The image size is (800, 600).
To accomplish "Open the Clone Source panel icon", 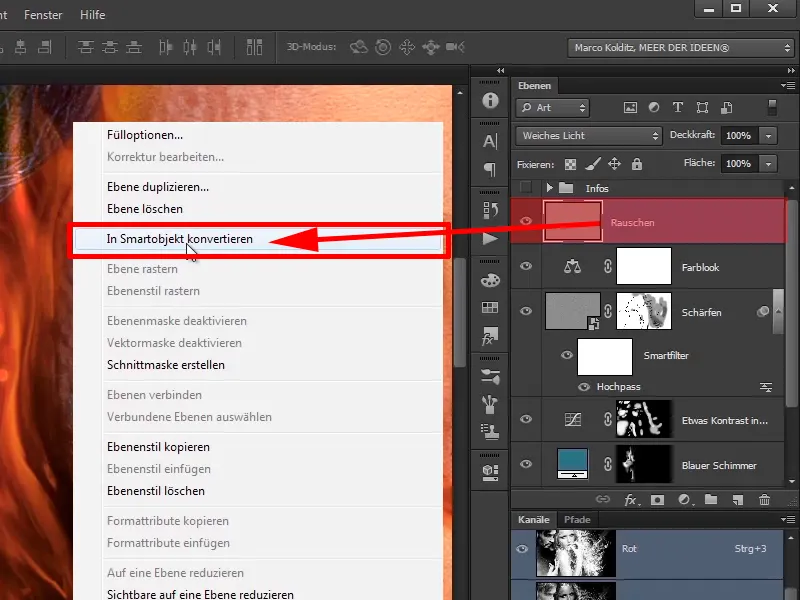I will (x=490, y=432).
